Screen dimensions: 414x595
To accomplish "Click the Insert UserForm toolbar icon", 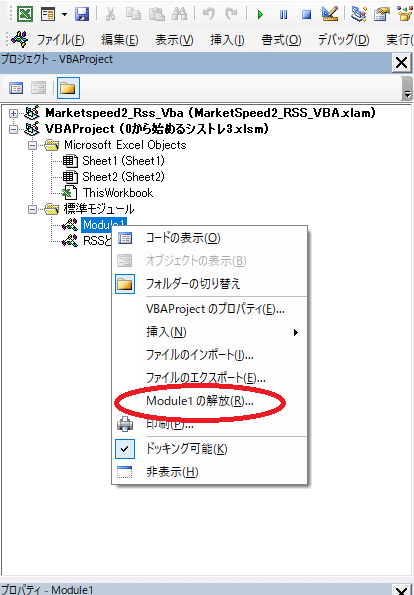I will (48, 14).
